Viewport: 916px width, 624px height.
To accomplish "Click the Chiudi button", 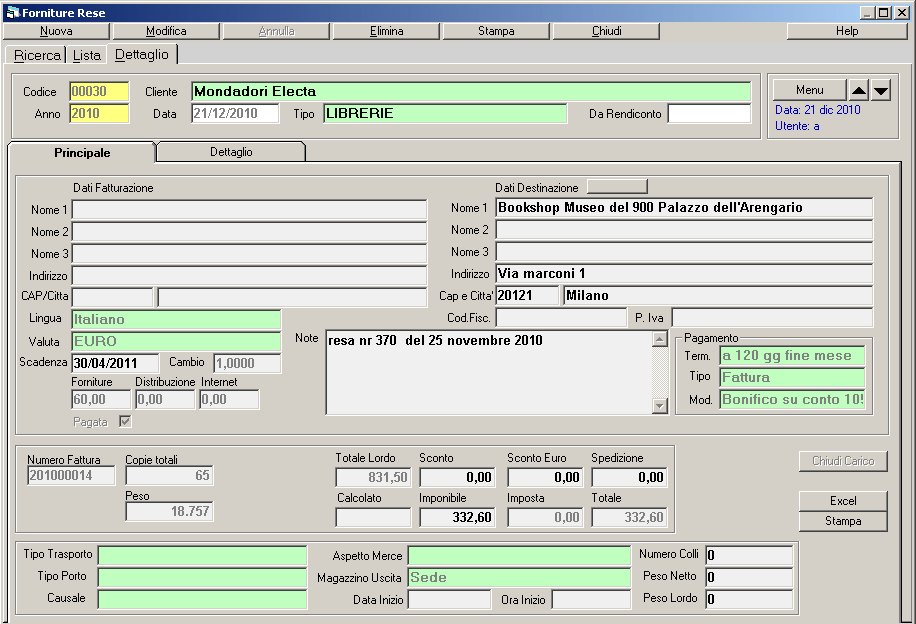I will point(606,31).
